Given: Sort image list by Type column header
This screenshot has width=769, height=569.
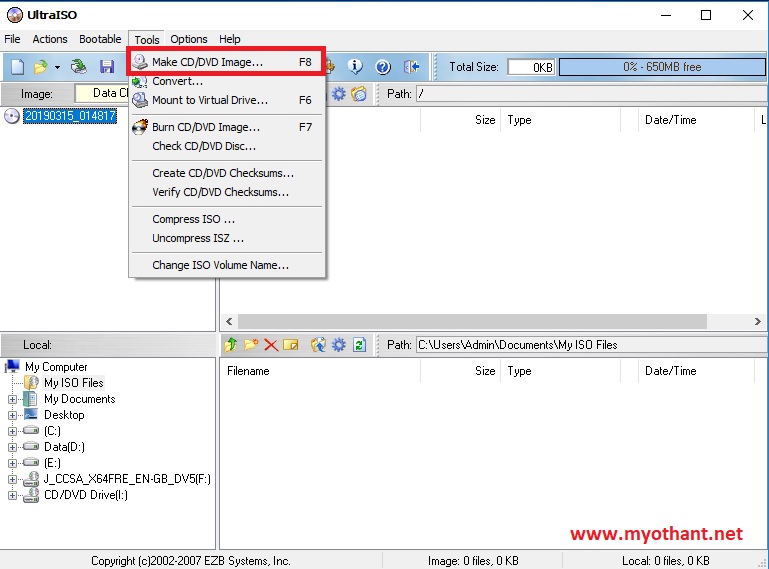Looking at the screenshot, I should pos(560,120).
